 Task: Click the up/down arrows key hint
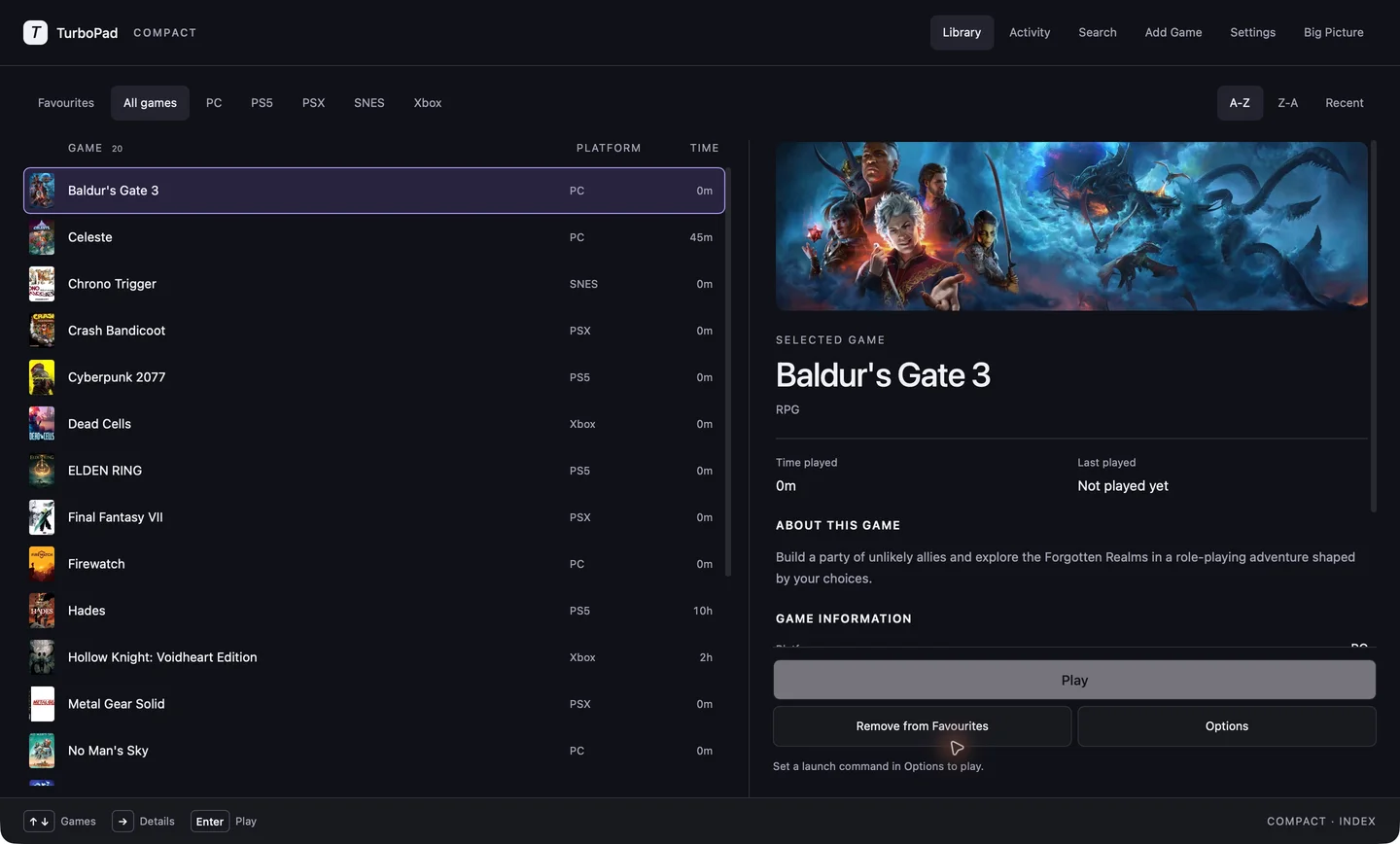(x=39, y=822)
